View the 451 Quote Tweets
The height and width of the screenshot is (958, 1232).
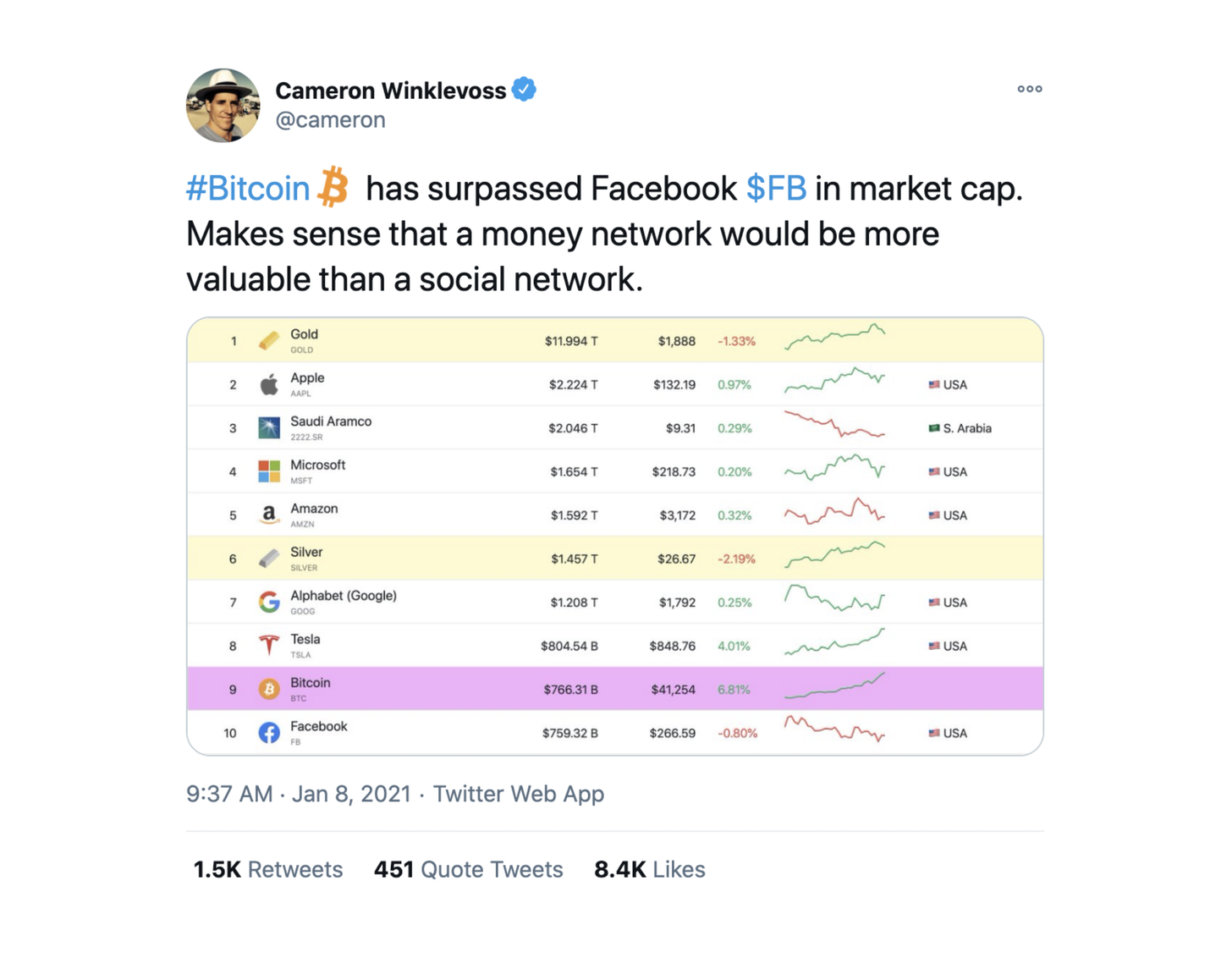pyautogui.click(x=468, y=869)
